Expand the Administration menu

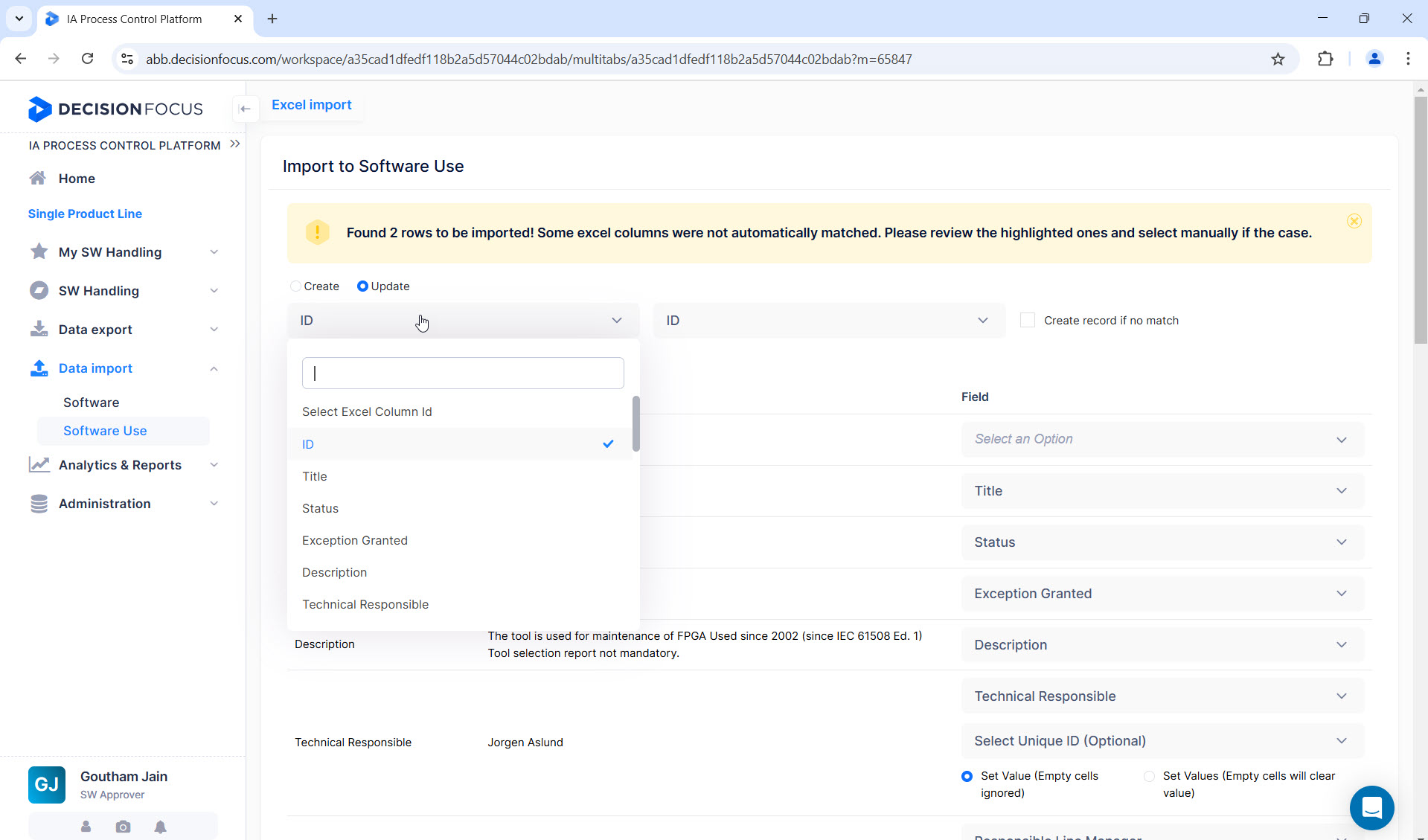pos(214,503)
